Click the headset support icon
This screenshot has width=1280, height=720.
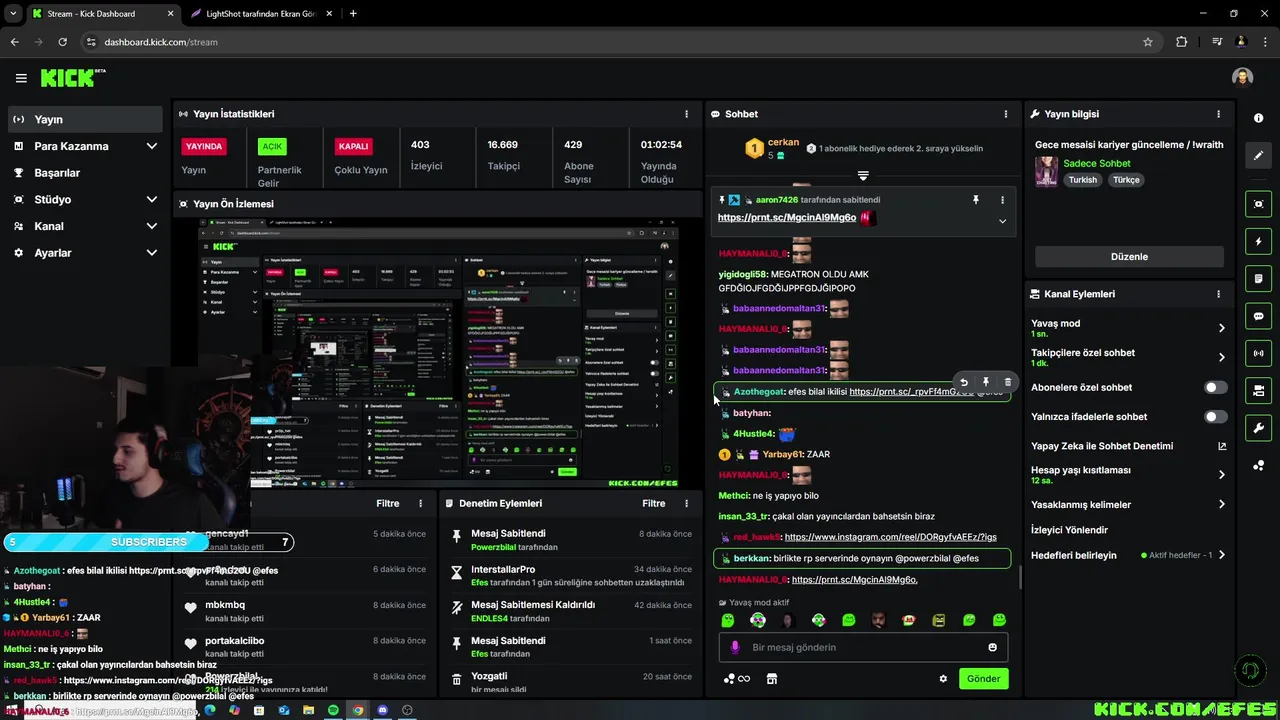[x=1248, y=669]
